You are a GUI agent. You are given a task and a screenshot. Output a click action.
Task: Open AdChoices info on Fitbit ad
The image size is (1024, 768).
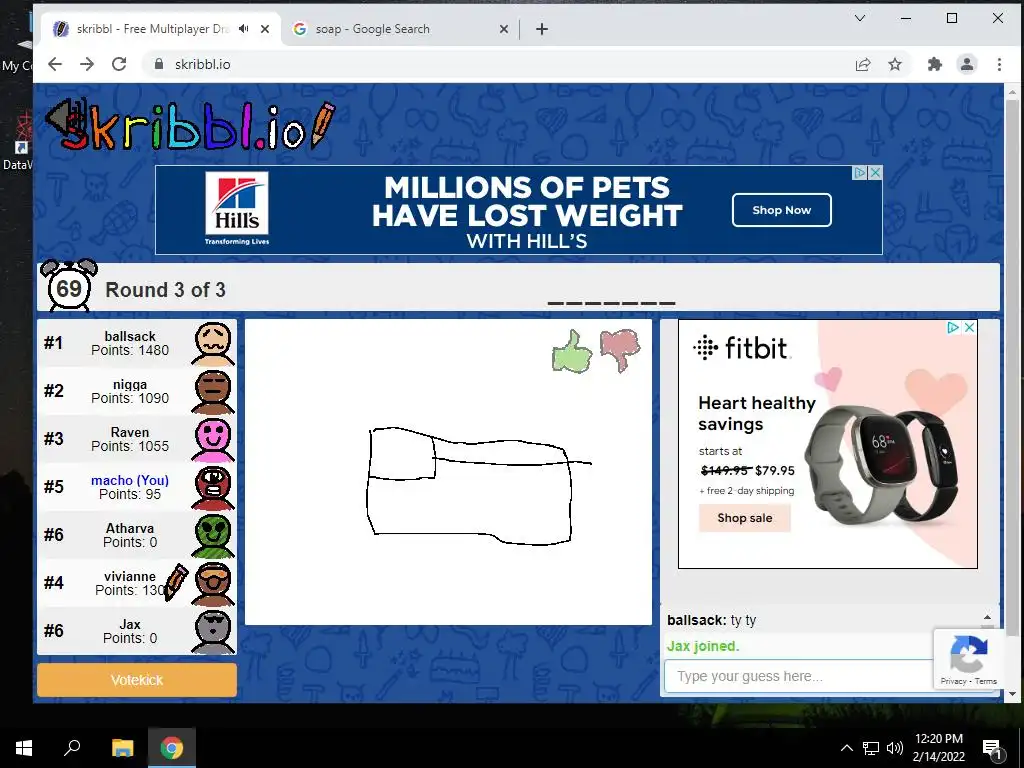953,327
